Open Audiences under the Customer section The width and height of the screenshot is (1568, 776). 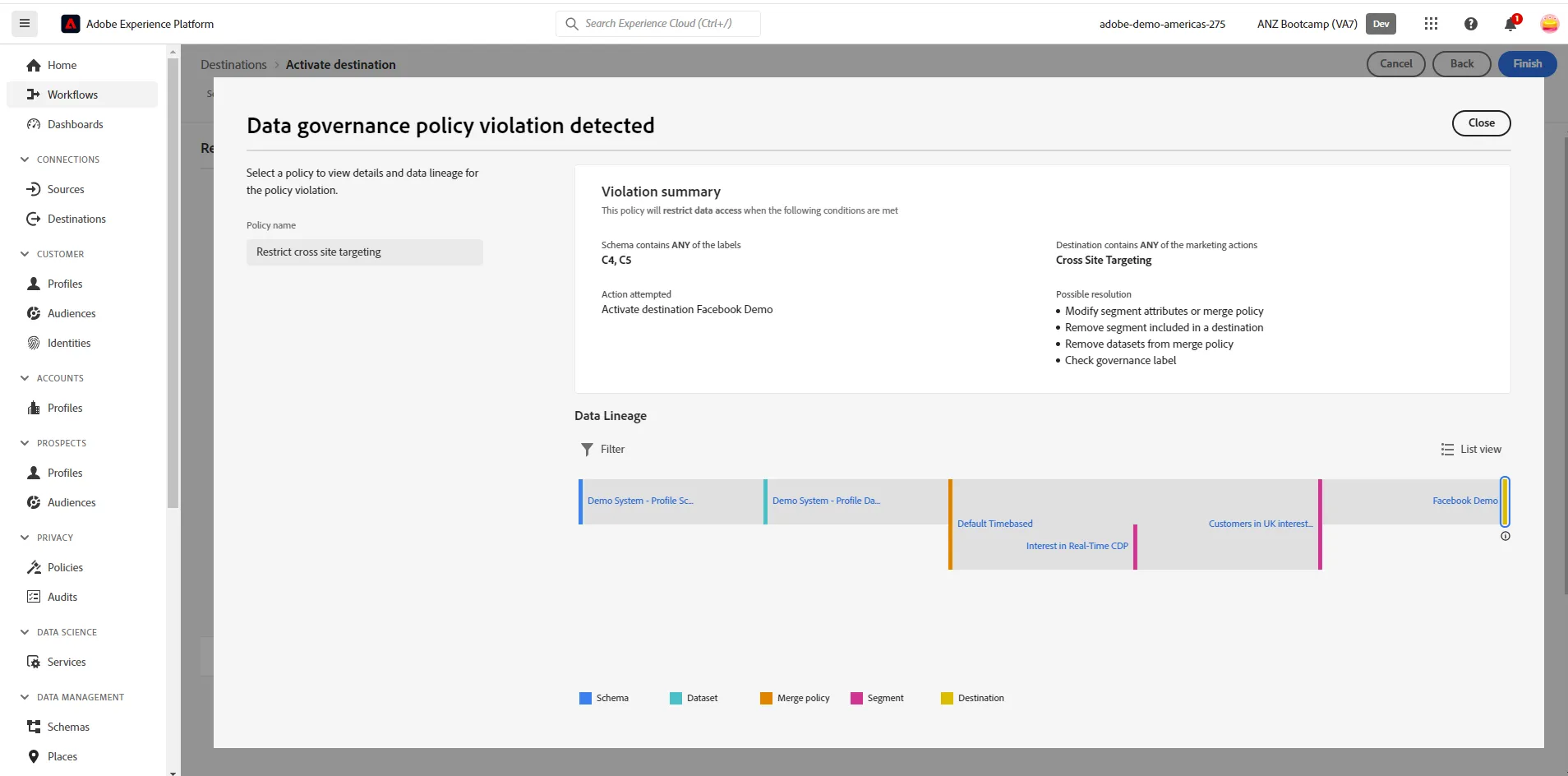tap(82, 313)
